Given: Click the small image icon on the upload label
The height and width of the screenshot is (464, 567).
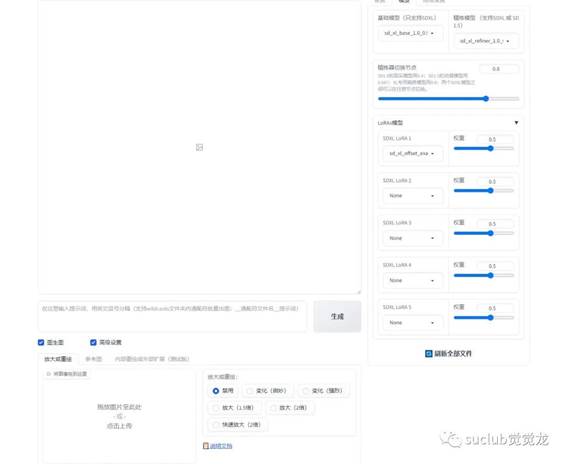Looking at the screenshot, I should point(48,374).
